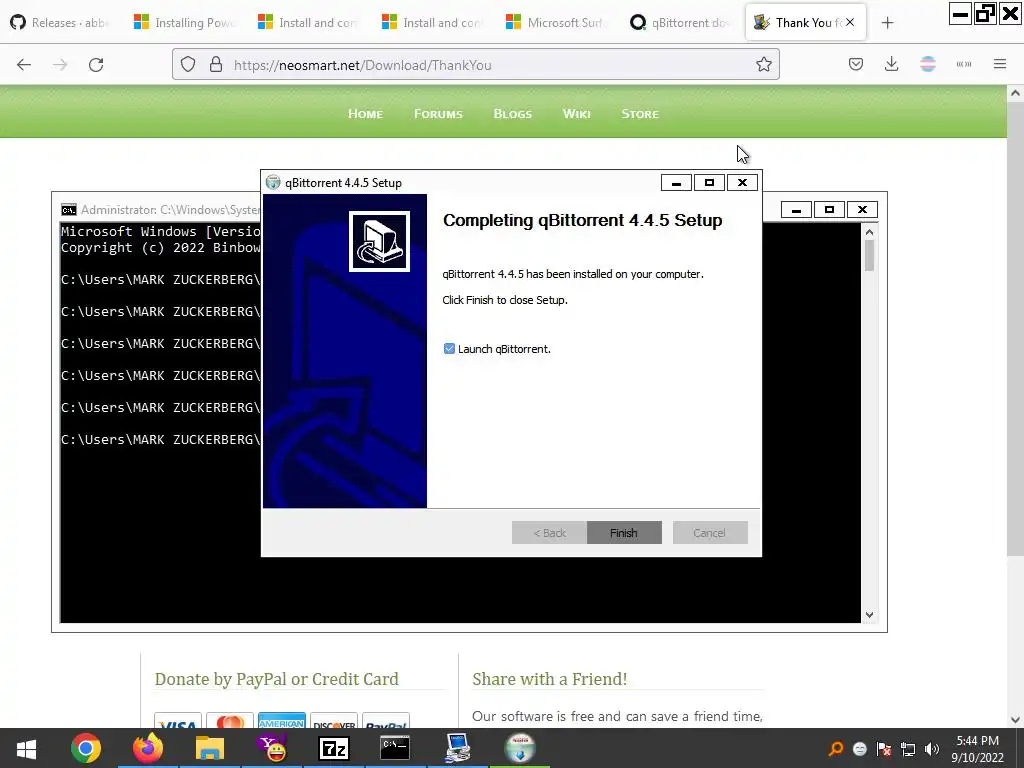
Task: Go forward in Firefox
Action: (60, 65)
